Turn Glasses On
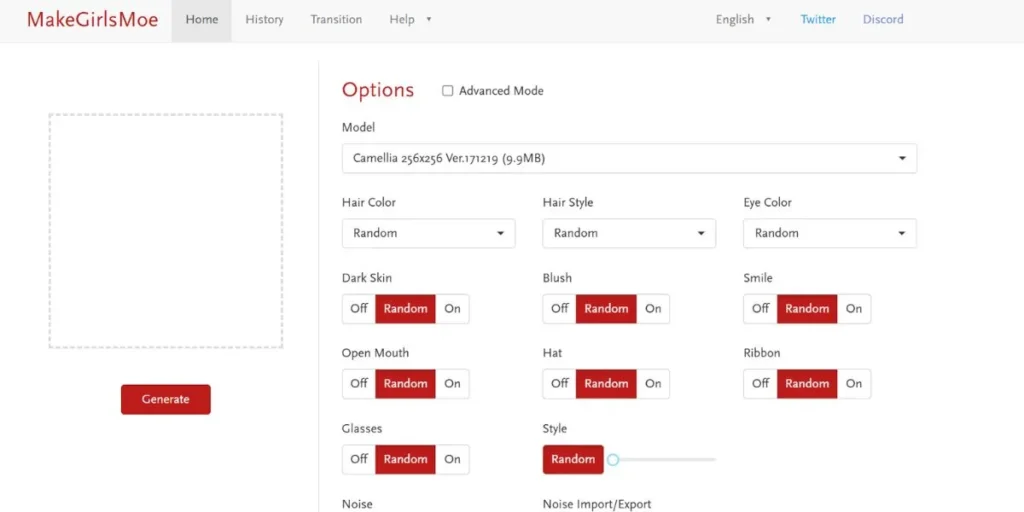Viewport: 1024px width, 512px height. (x=453, y=460)
